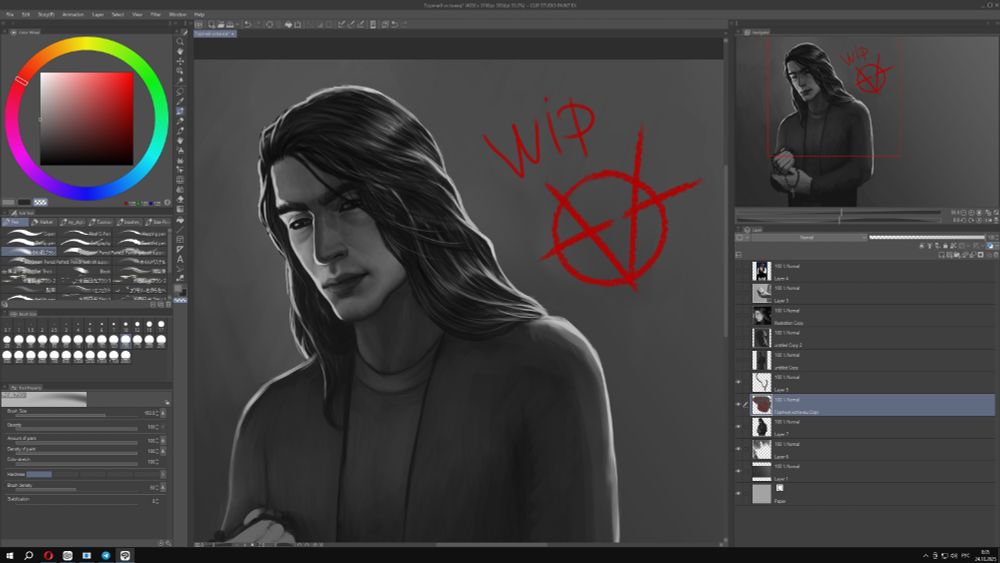Show Layer 3 via its visibility box
Image resolution: width=1000 pixels, height=563 pixels.
739,293
